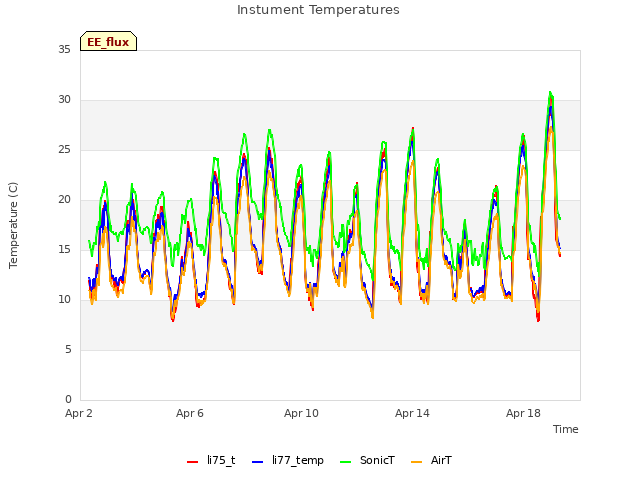The height and width of the screenshot is (480, 640).
Task: Click the Temperature (C) axis label
Action: tap(13, 225)
